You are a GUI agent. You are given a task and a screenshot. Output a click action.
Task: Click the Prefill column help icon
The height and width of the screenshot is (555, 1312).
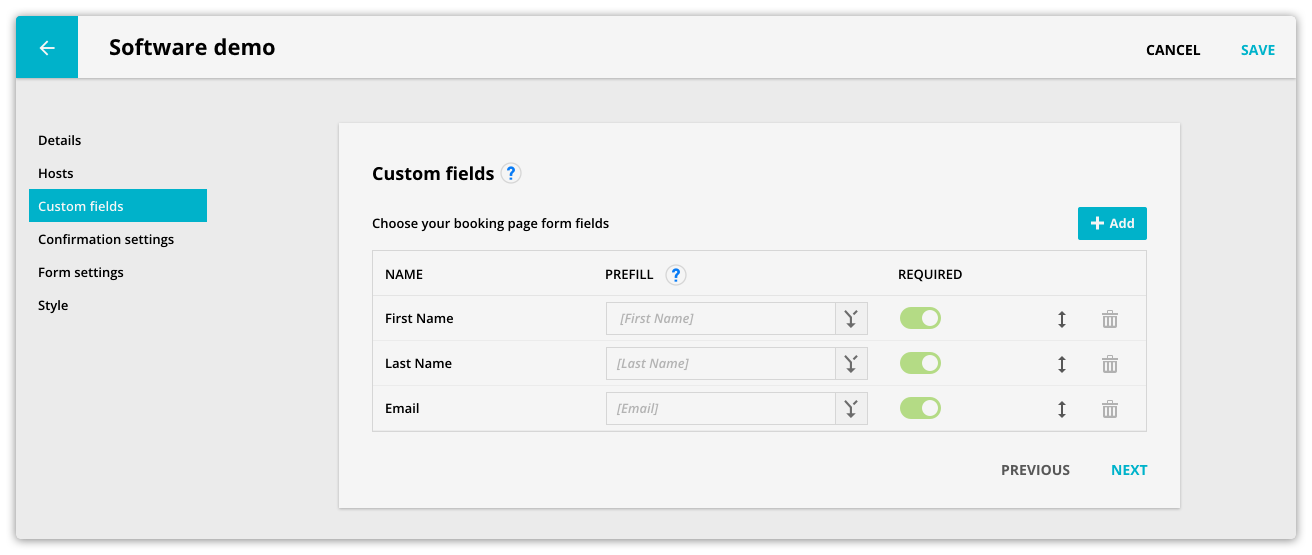pos(676,274)
